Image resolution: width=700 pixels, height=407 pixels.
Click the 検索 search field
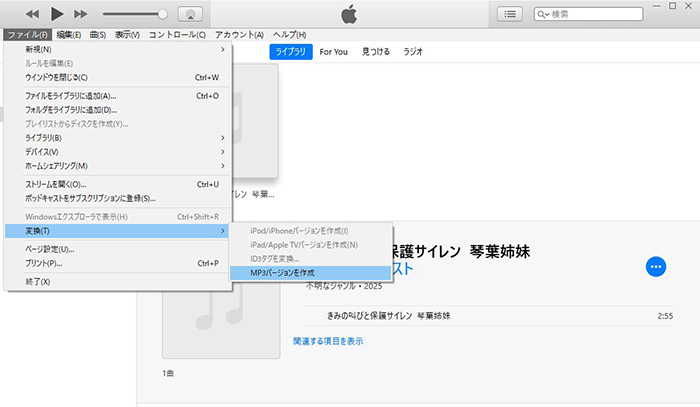(588, 14)
